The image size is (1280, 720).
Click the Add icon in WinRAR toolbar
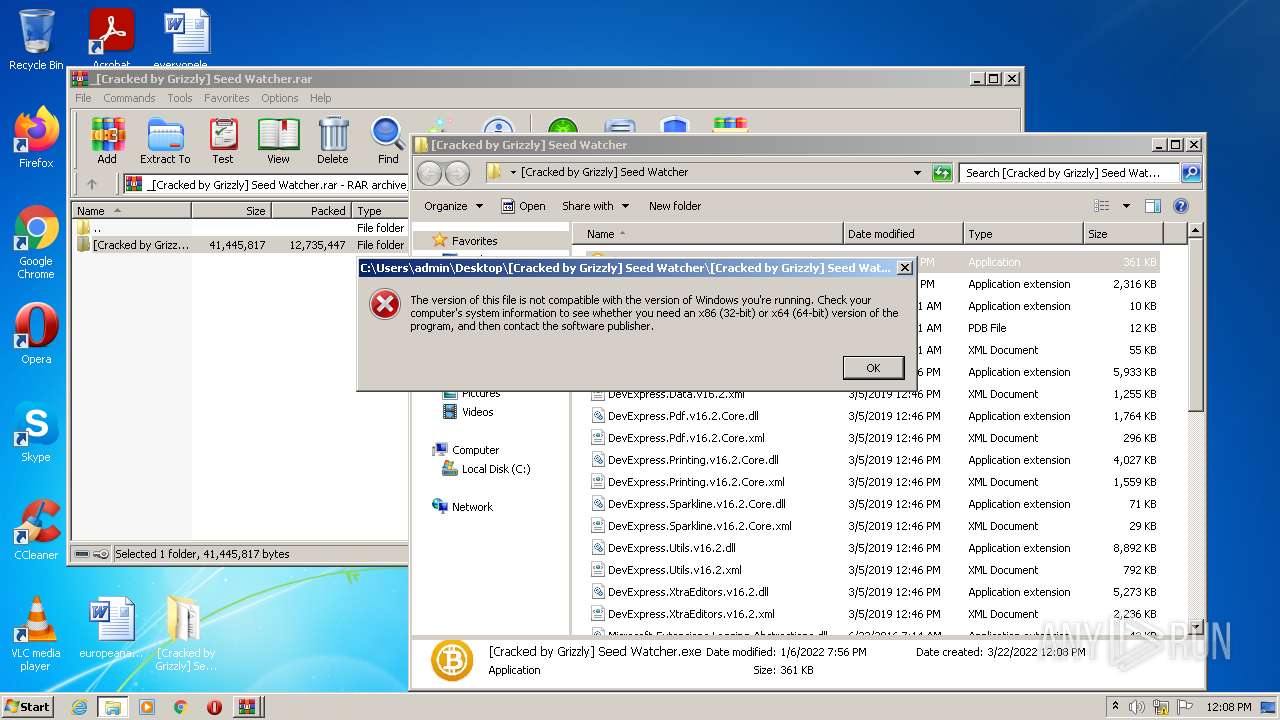click(107, 141)
